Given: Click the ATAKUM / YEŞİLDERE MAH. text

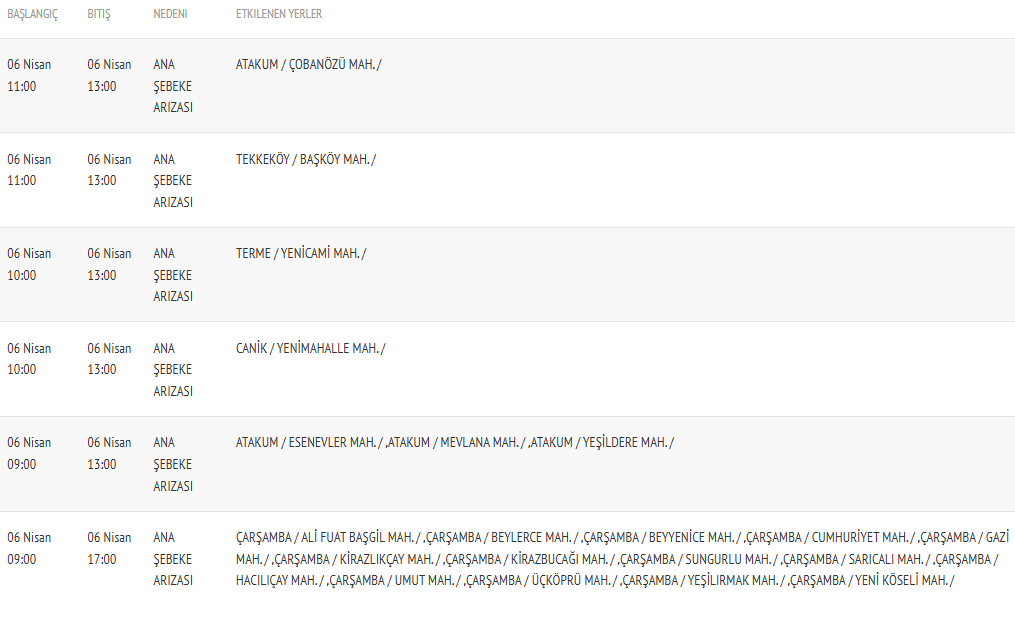Looking at the screenshot, I should (x=603, y=442).
